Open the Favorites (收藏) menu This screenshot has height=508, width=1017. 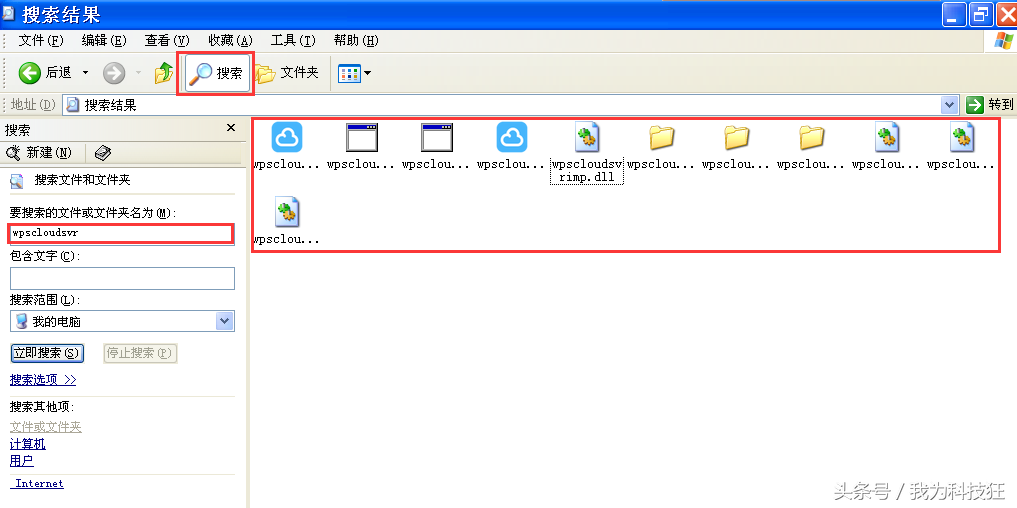pyautogui.click(x=230, y=41)
